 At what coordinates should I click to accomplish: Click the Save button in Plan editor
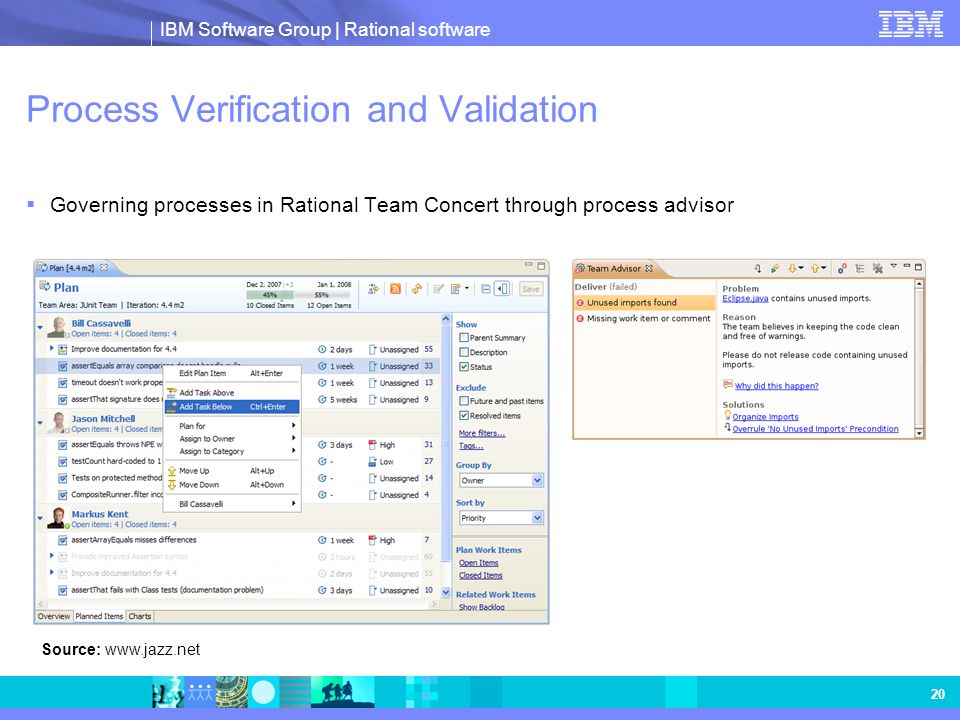[531, 289]
